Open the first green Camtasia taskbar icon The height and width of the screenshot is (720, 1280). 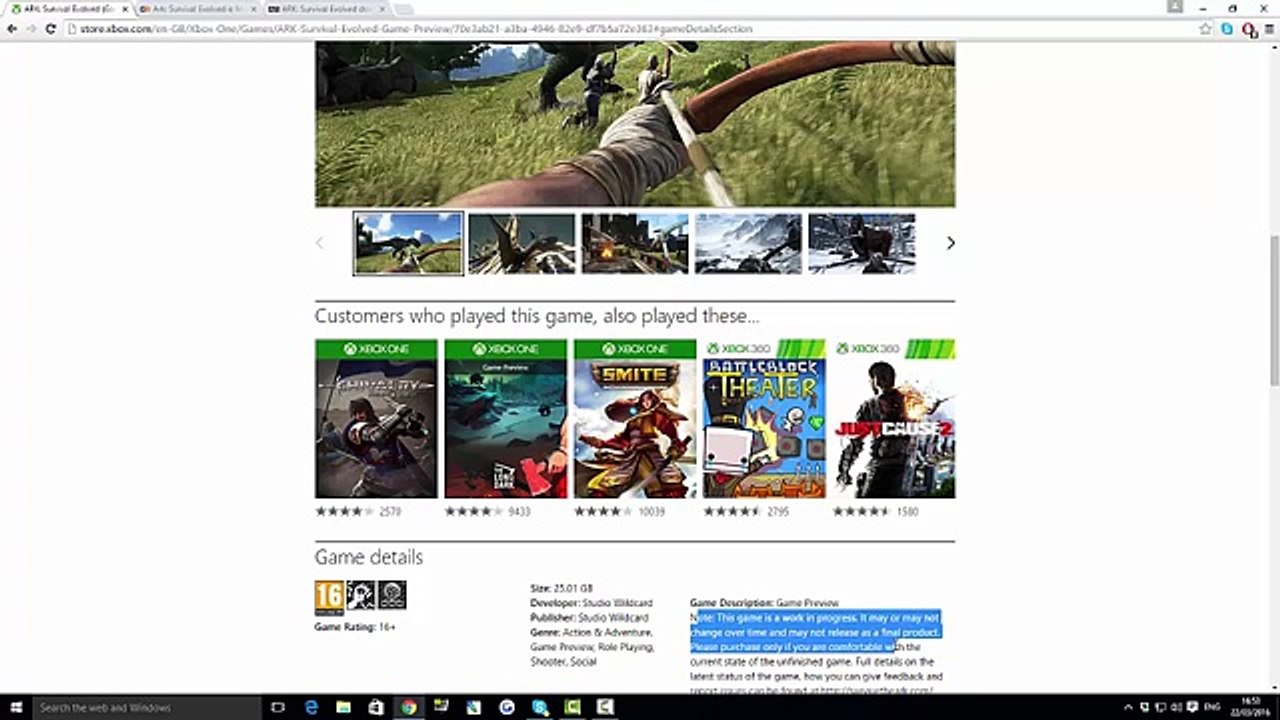[572, 707]
